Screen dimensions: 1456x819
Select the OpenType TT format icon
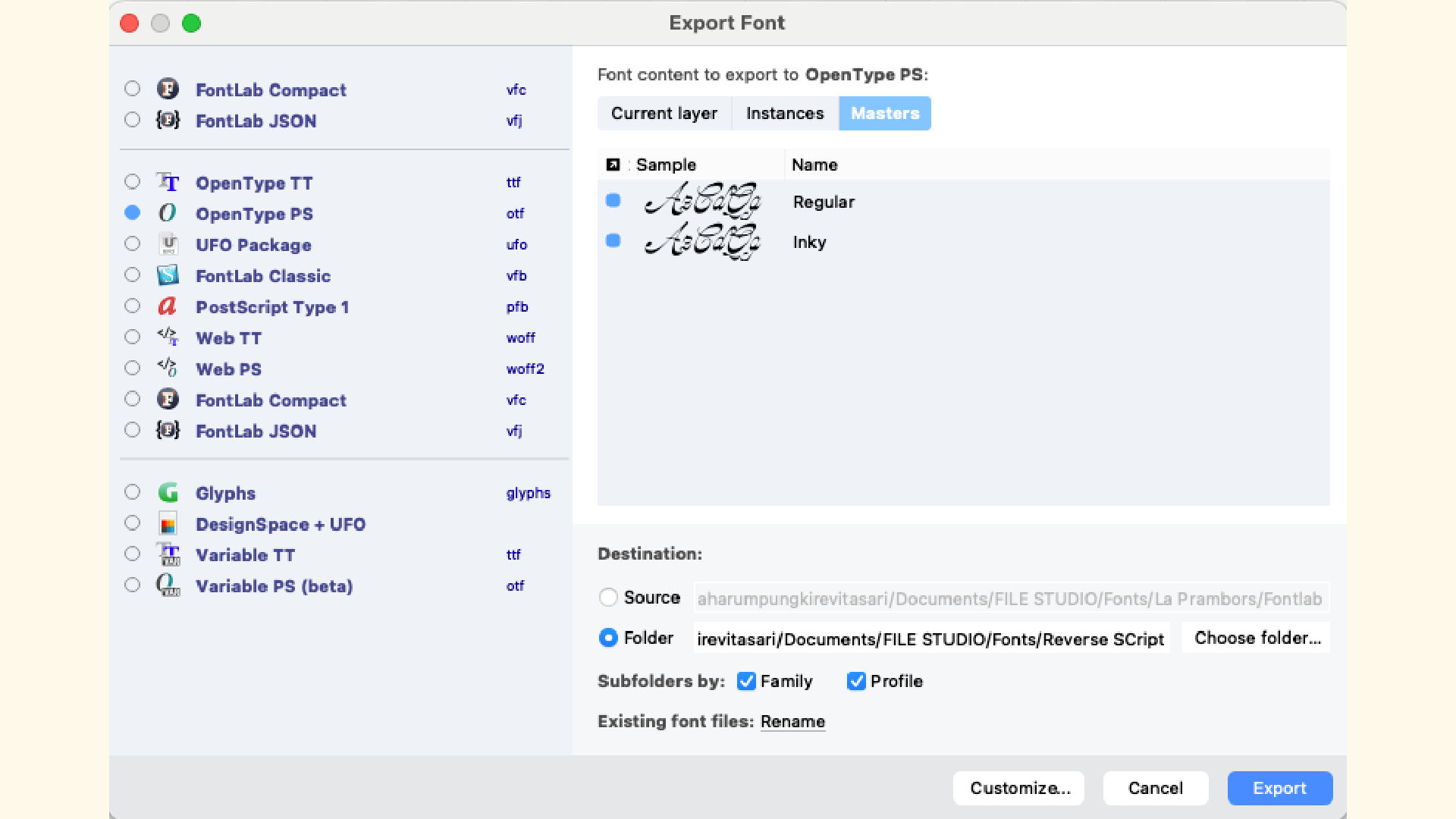coord(168,182)
